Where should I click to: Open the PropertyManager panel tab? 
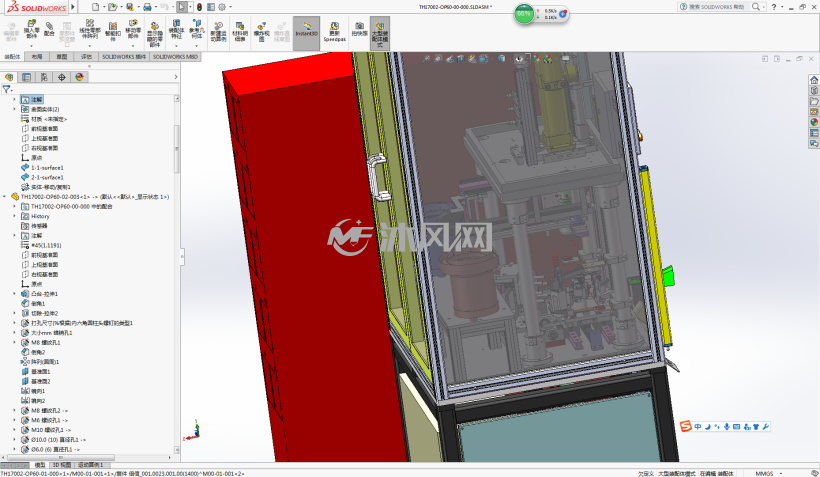click(x=26, y=77)
